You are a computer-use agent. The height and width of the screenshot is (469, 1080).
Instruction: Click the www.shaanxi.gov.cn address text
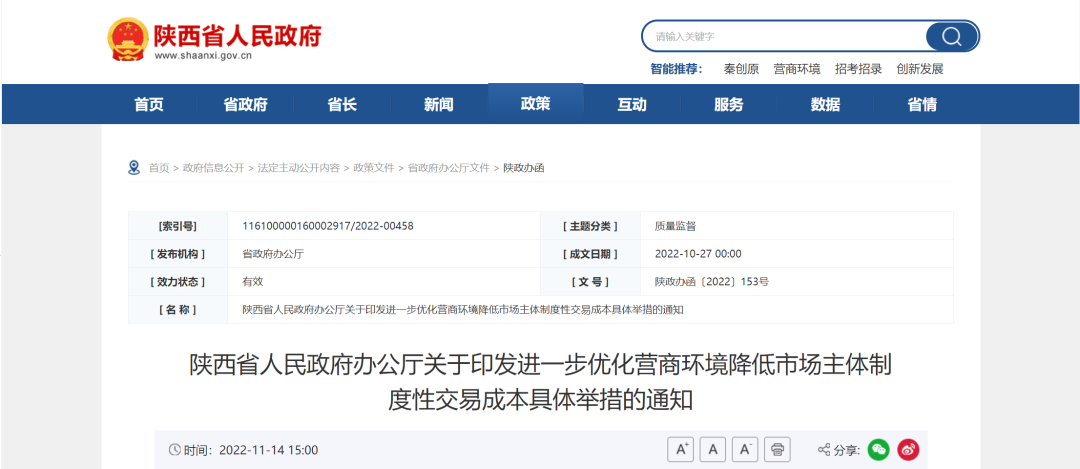click(203, 56)
